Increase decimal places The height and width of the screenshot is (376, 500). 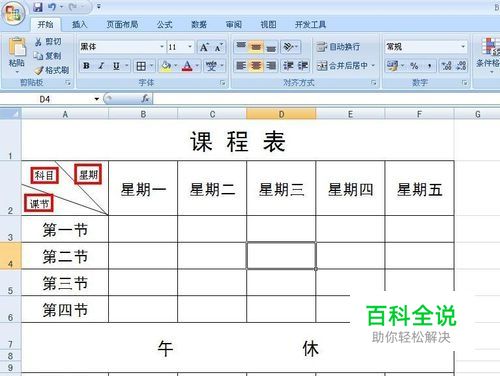(x=446, y=66)
